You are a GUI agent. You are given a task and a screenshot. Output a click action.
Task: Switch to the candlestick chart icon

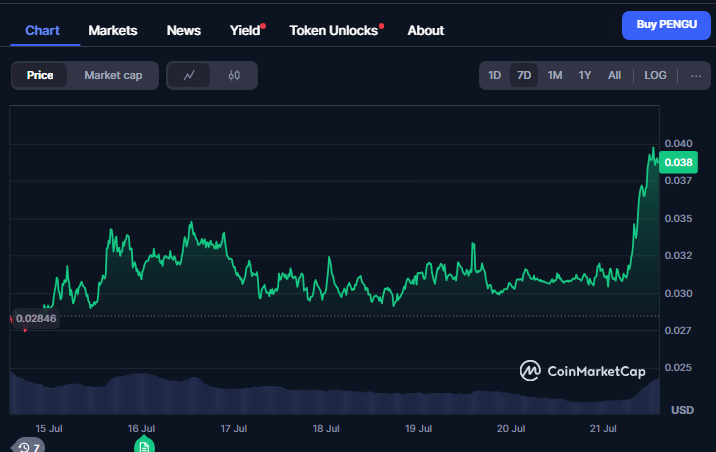(x=234, y=75)
